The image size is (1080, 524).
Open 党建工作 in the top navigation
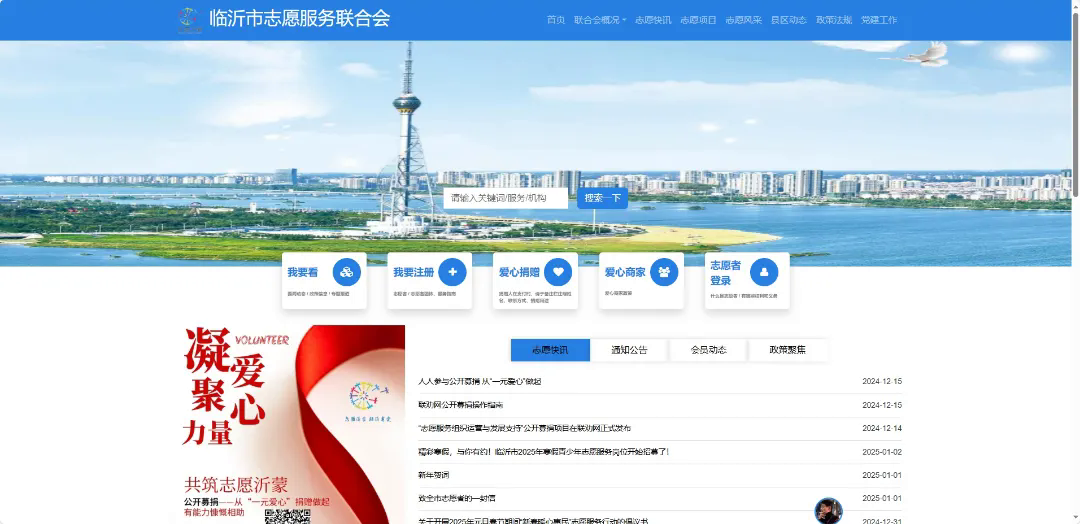coord(879,20)
